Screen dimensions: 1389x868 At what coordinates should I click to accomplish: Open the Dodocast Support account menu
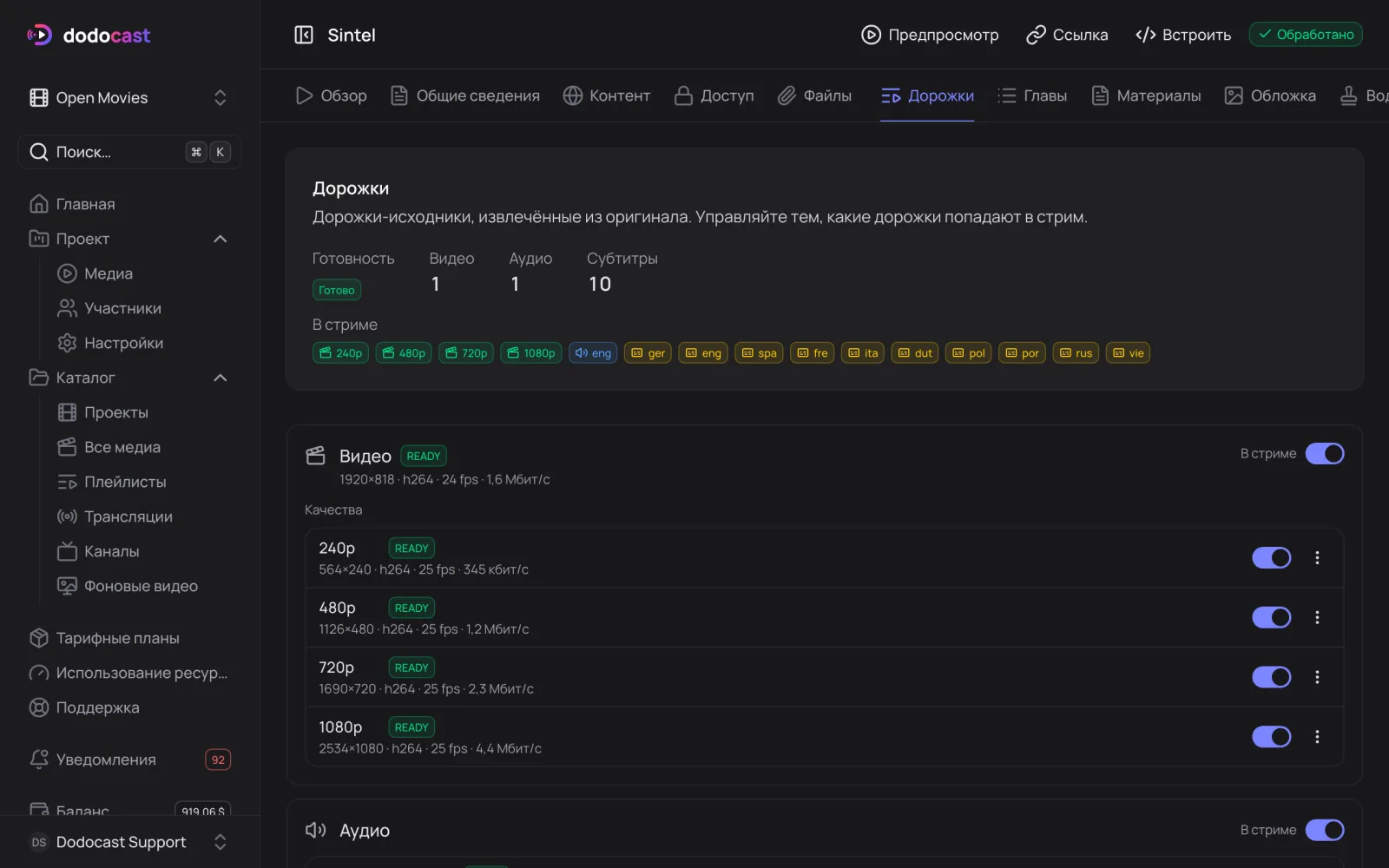129,842
